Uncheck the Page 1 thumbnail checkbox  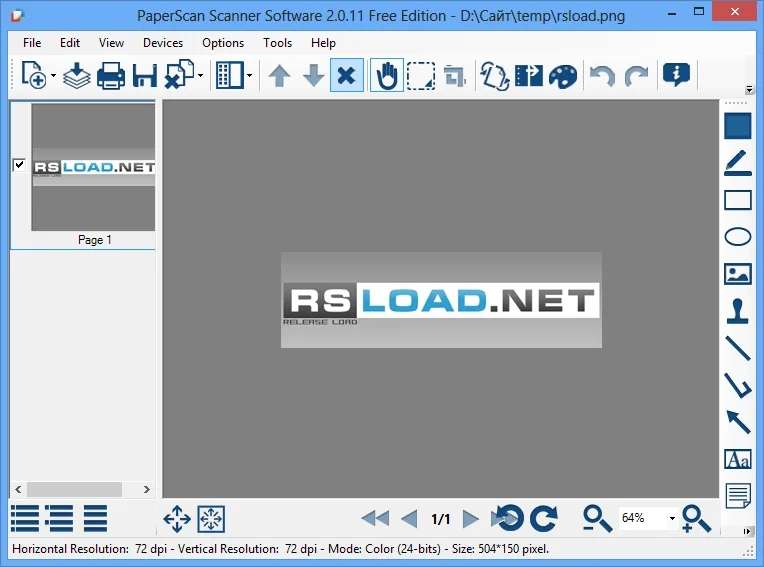tap(19, 165)
